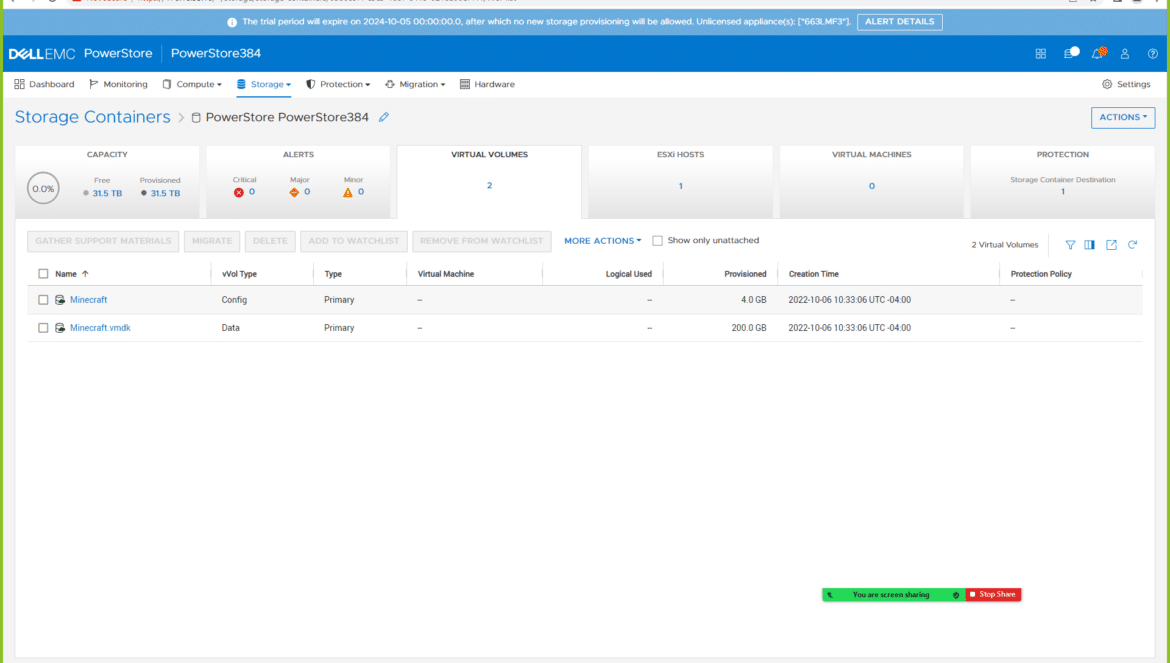Click the 31.5 TB provisioned capacity value
The image size is (1170, 663).
tap(166, 193)
